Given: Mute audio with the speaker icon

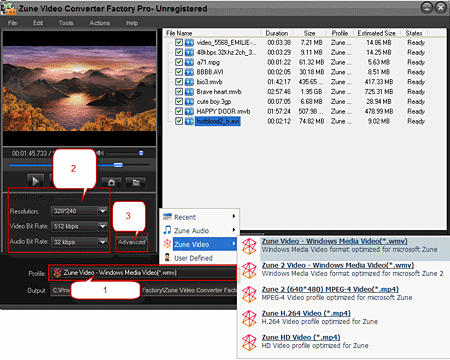Looking at the screenshot, I should click(100, 153).
